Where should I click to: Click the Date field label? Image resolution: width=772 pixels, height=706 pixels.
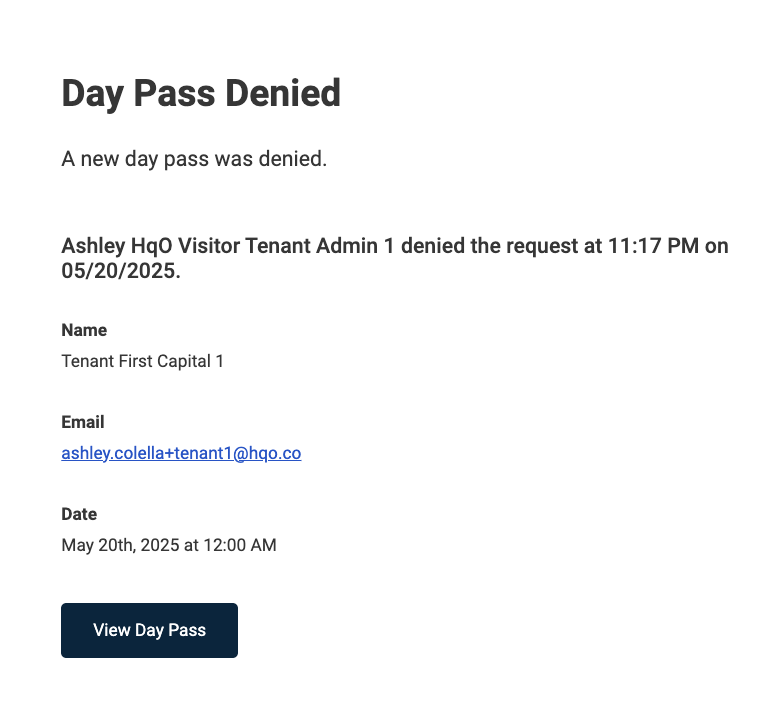pos(79,514)
